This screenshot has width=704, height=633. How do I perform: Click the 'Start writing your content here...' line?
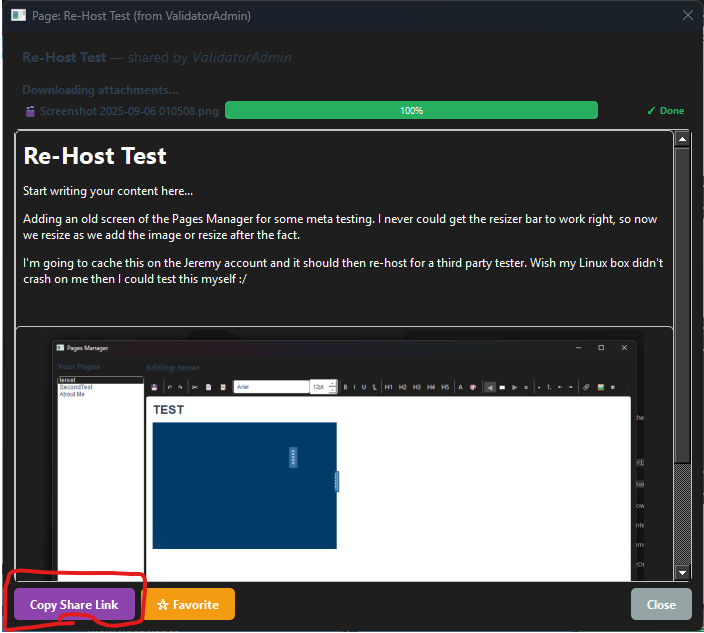click(108, 191)
